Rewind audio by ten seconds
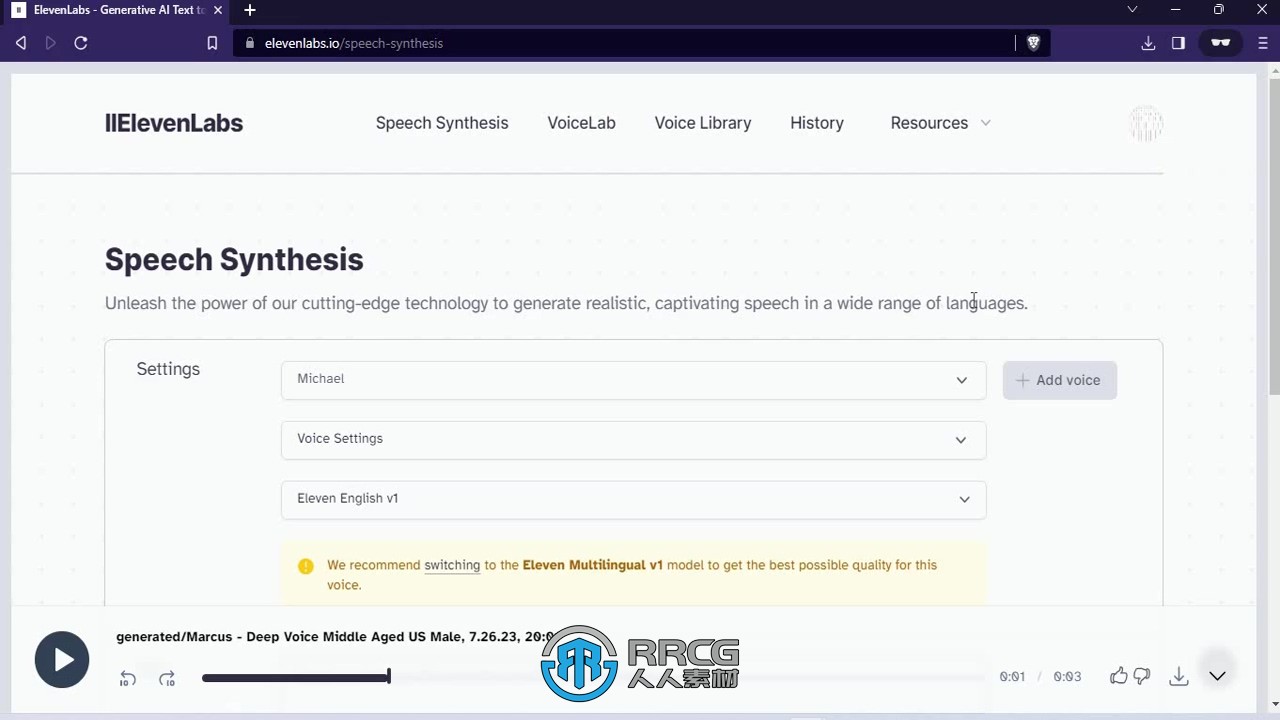 click(128, 679)
